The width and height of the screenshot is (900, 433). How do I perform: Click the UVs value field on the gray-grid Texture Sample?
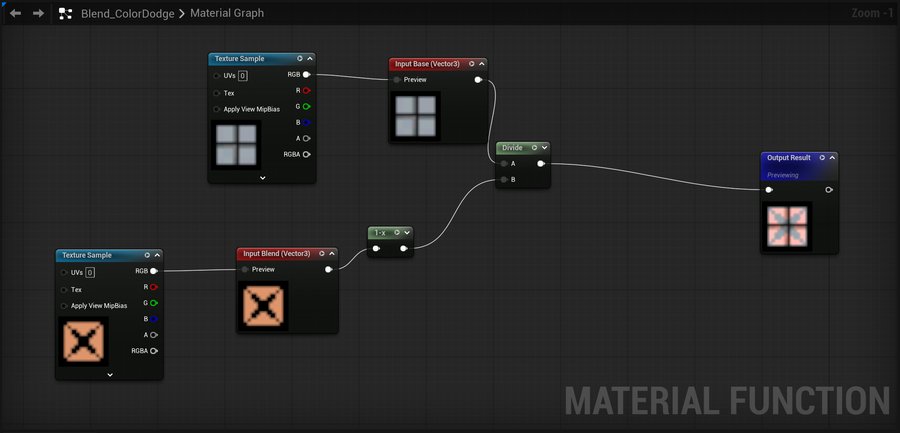pyautogui.click(x=243, y=75)
